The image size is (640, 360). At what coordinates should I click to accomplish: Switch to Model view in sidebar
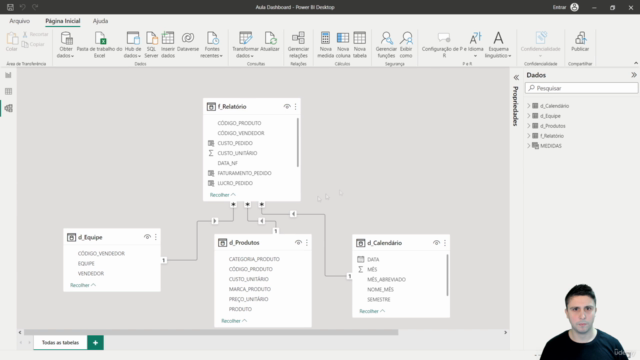8,108
